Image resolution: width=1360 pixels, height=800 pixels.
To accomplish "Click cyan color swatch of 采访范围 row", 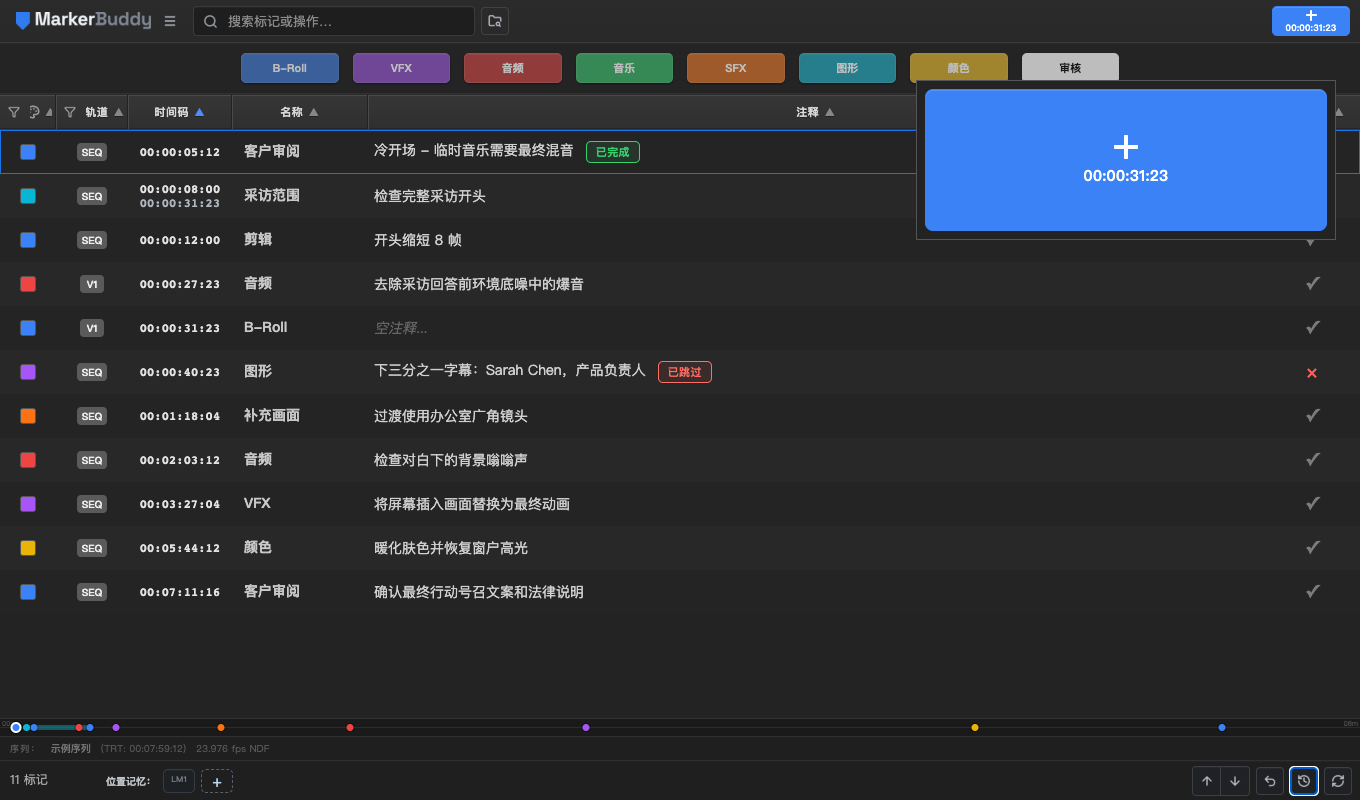I will [x=28, y=196].
